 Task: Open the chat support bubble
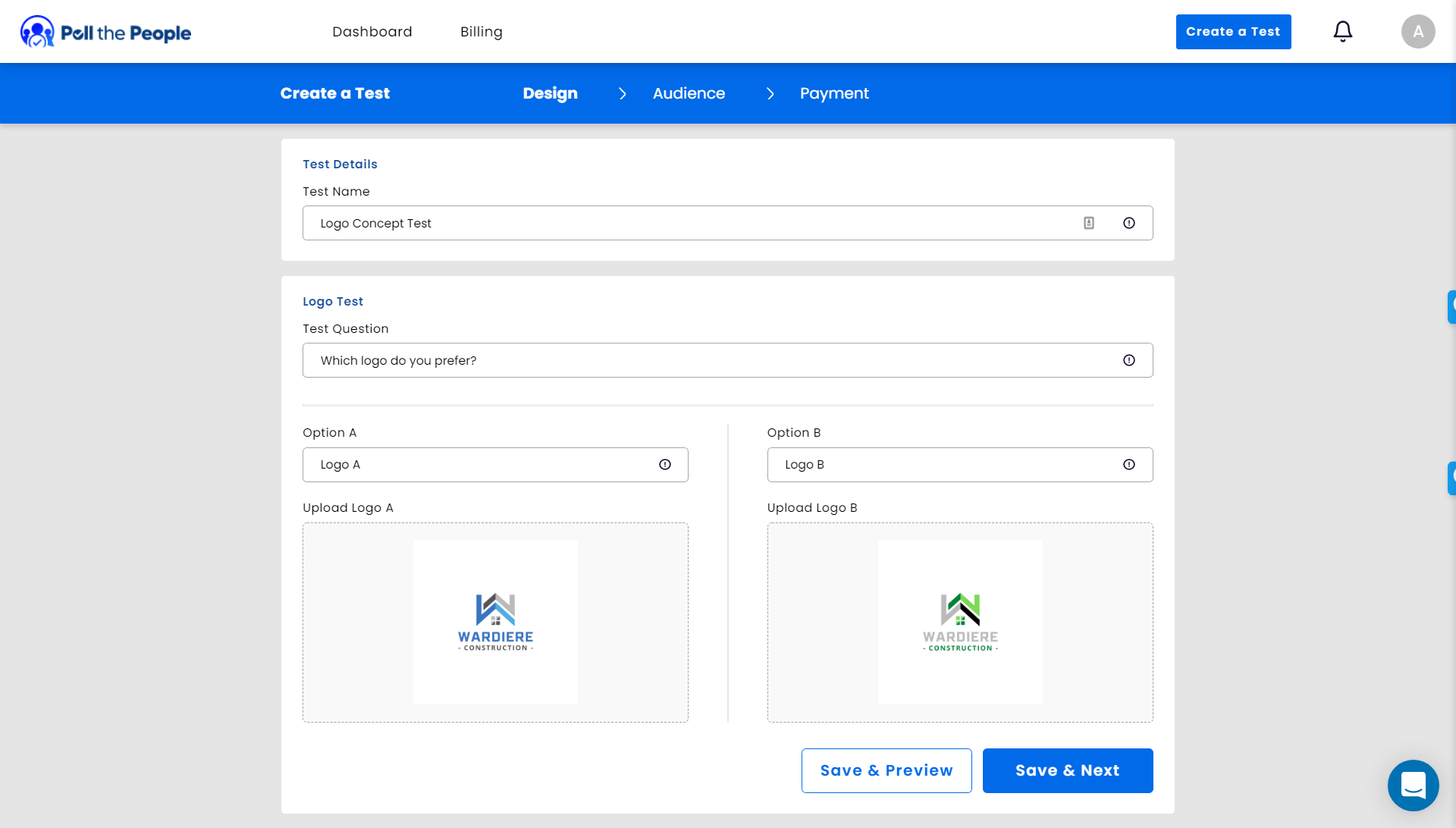(1413, 786)
